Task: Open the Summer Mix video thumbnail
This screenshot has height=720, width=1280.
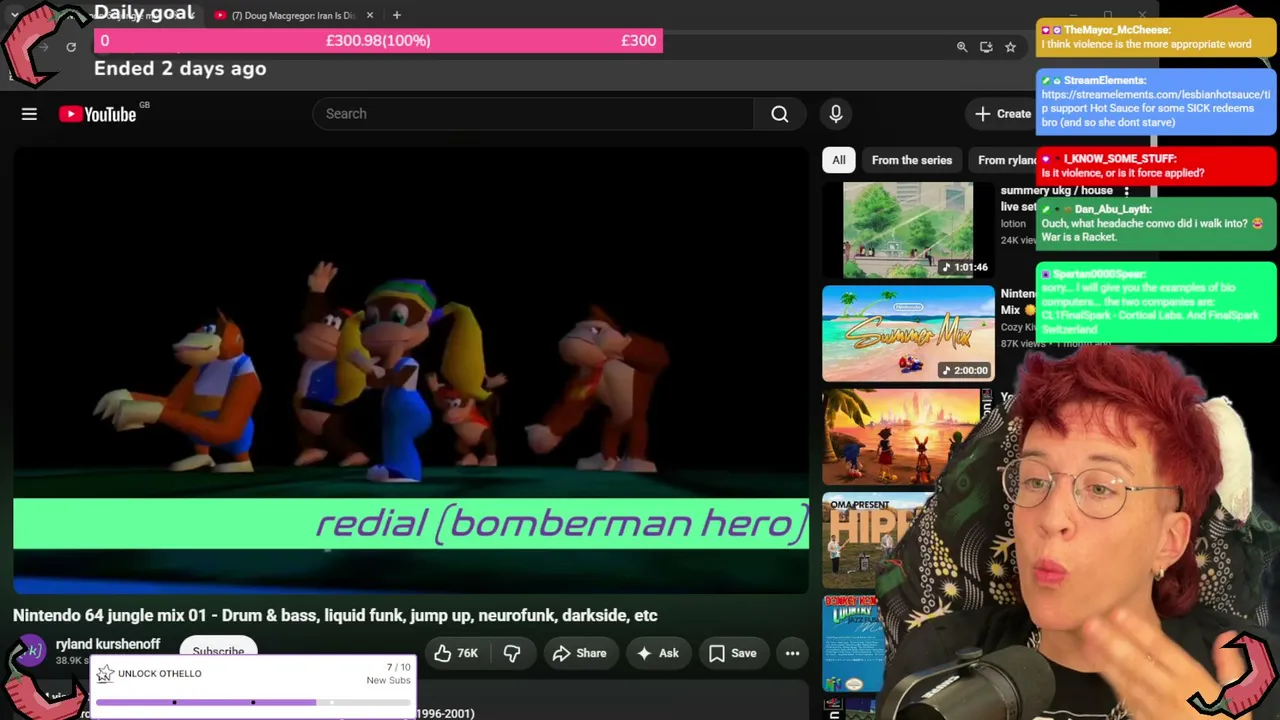Action: [908, 334]
